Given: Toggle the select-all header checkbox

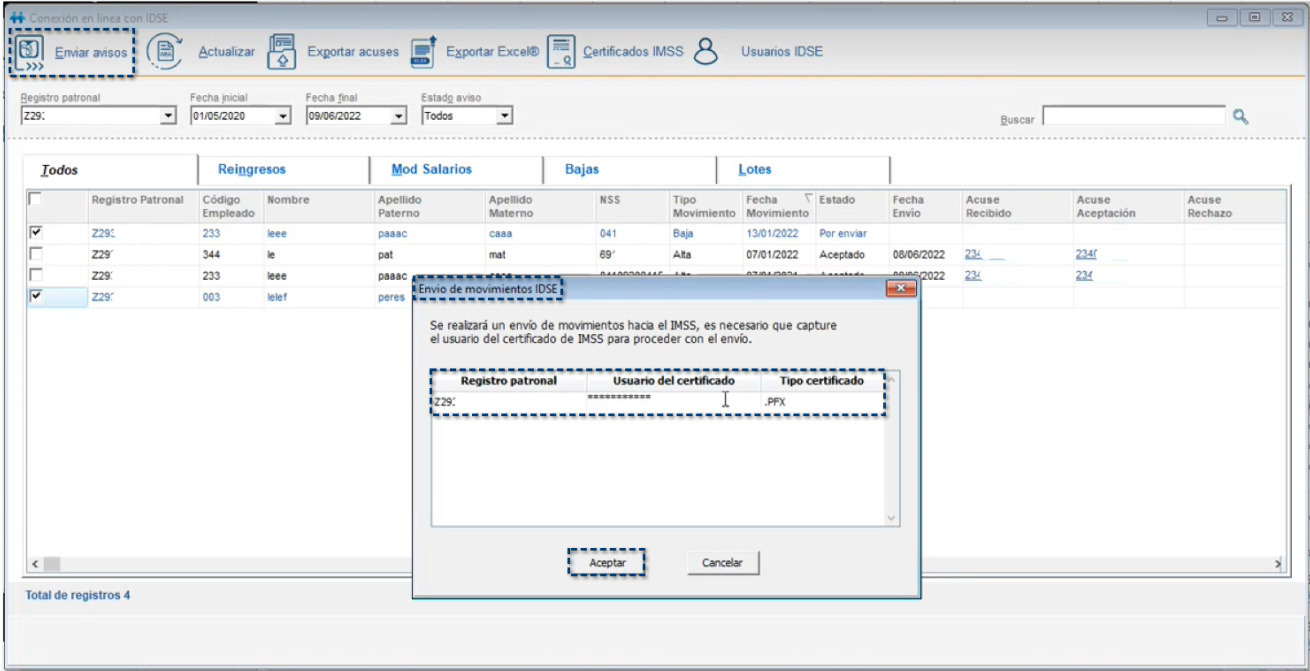Looking at the screenshot, I should pyautogui.click(x=35, y=200).
